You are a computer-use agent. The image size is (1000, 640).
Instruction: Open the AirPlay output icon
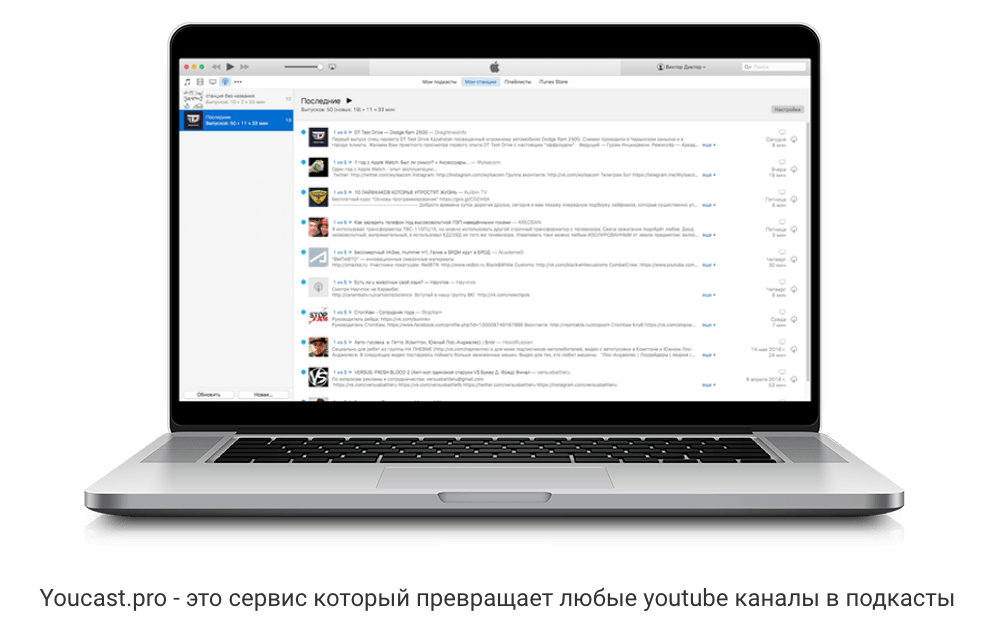click(x=332, y=67)
